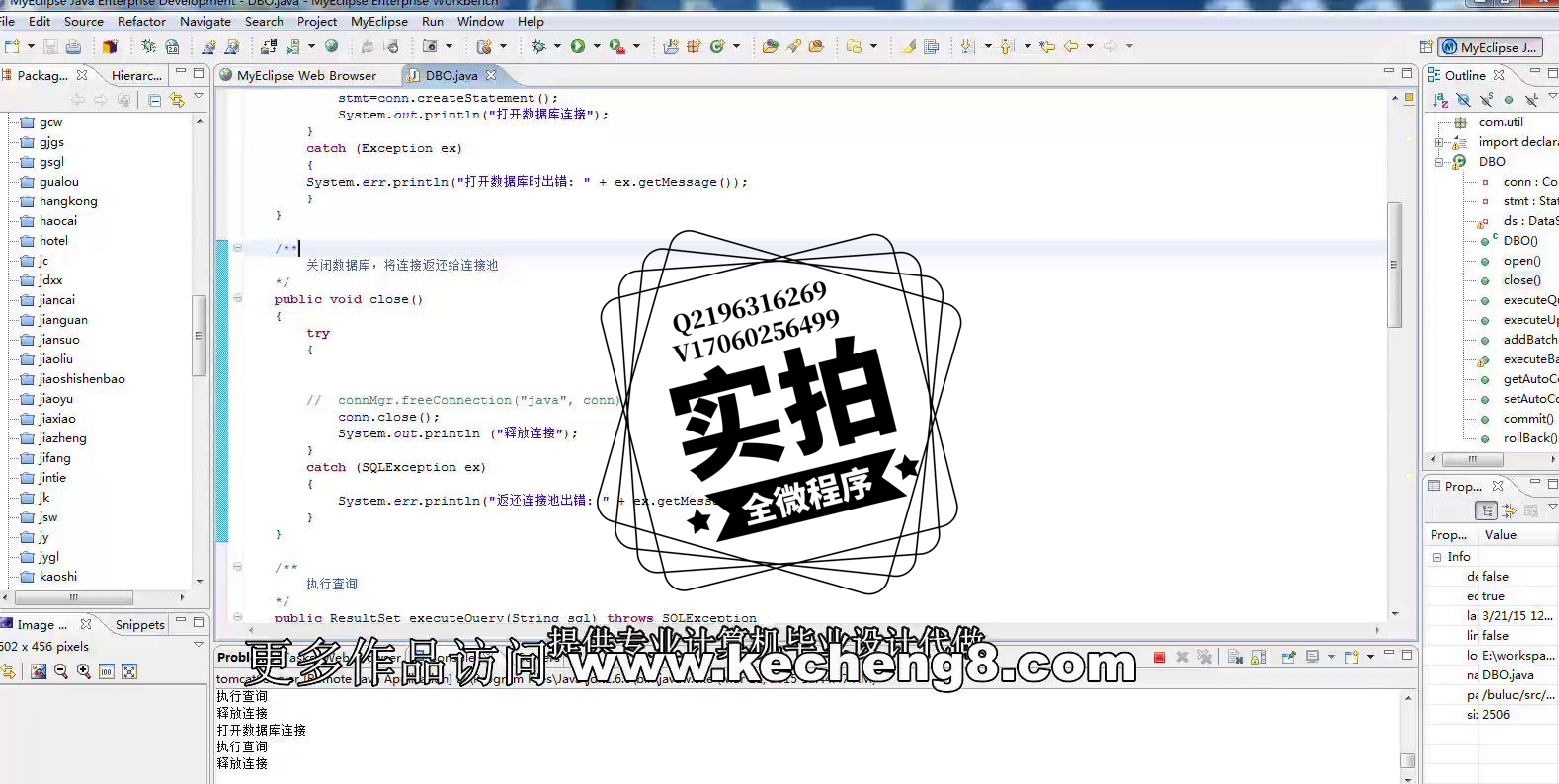Click the Show Categories icon in Properties
Screen dimensions: 1559x784
click(x=1487, y=510)
